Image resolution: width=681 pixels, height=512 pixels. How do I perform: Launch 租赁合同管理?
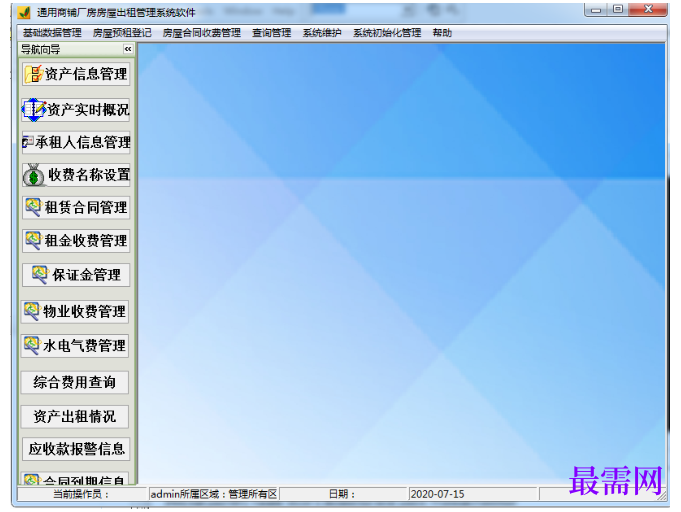[x=76, y=207]
